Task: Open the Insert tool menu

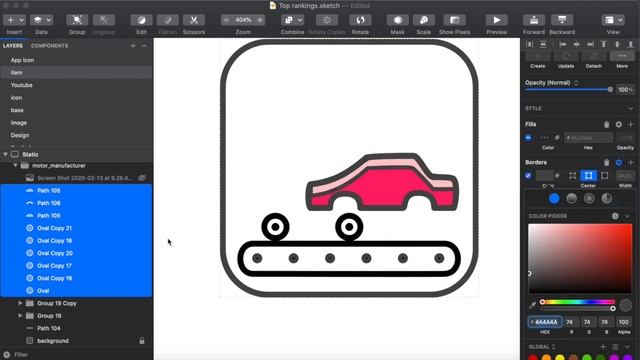Action: coord(14,20)
